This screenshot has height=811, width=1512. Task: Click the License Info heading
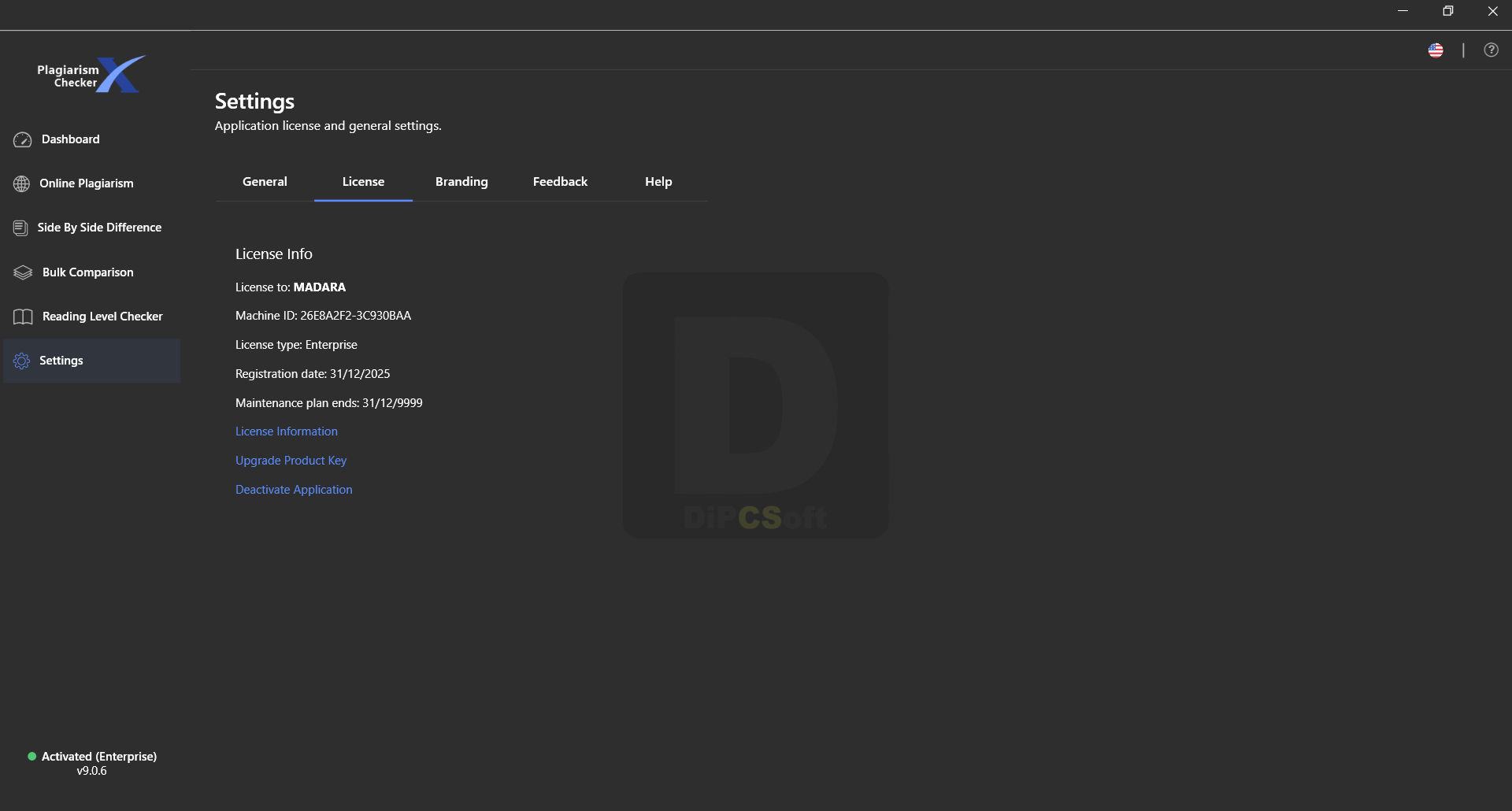tap(273, 254)
